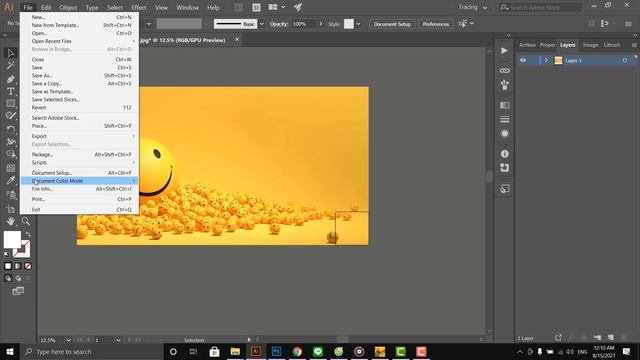Open the Style dropdown arrow
The image size is (640, 360).
tap(358, 24)
